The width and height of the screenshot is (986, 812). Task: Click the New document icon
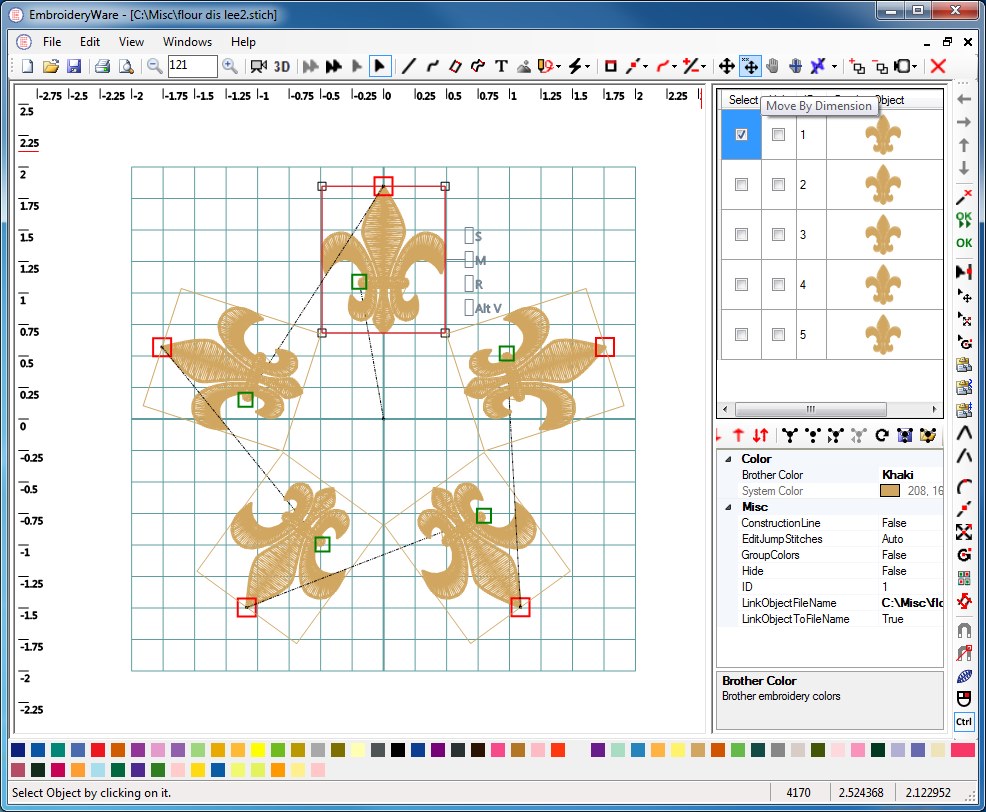pos(27,66)
